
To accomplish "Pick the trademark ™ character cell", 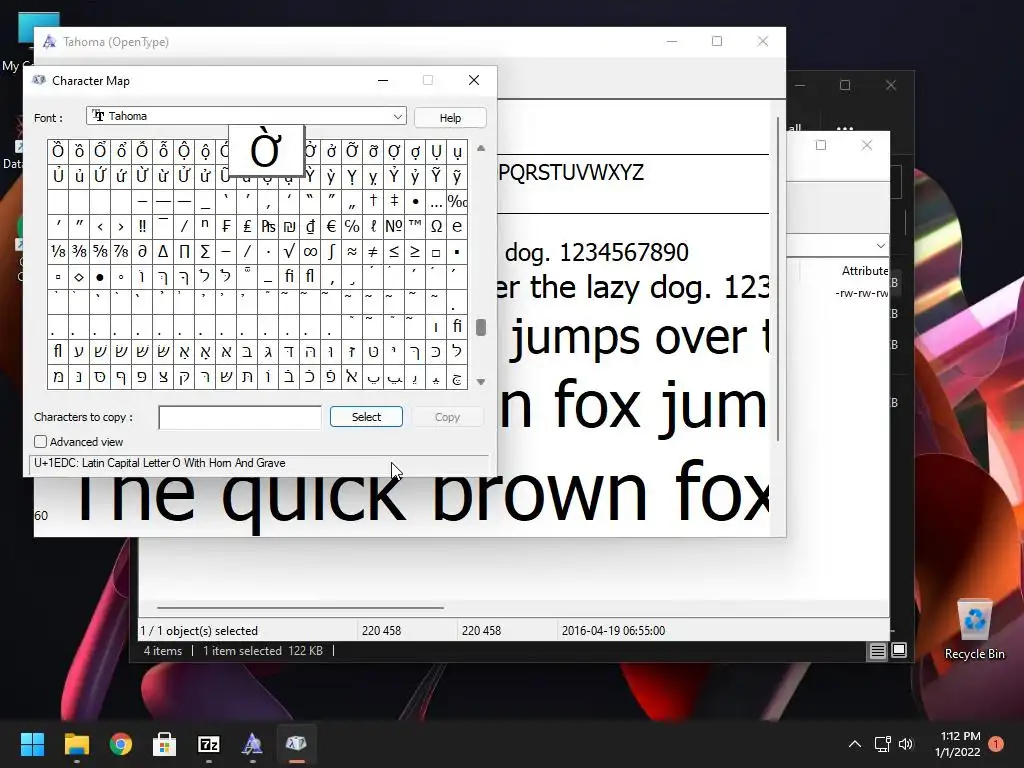I will click(x=415, y=226).
